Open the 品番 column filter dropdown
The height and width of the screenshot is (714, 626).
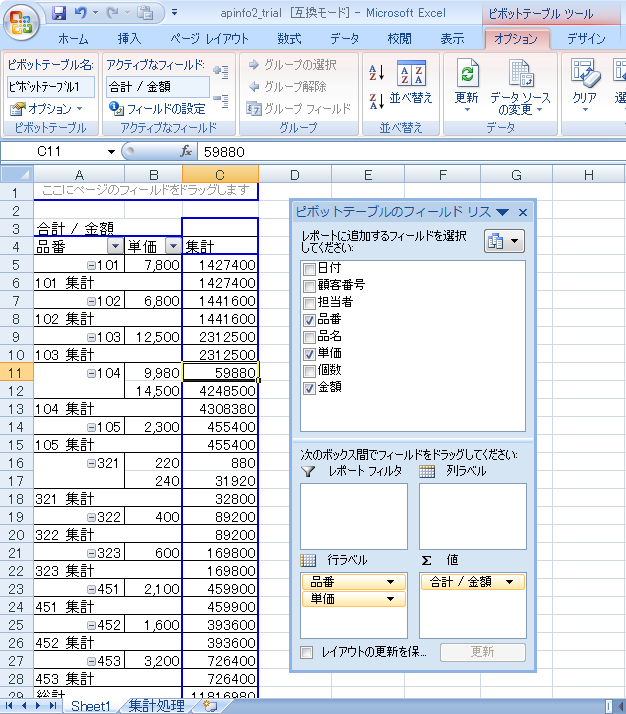(x=115, y=246)
